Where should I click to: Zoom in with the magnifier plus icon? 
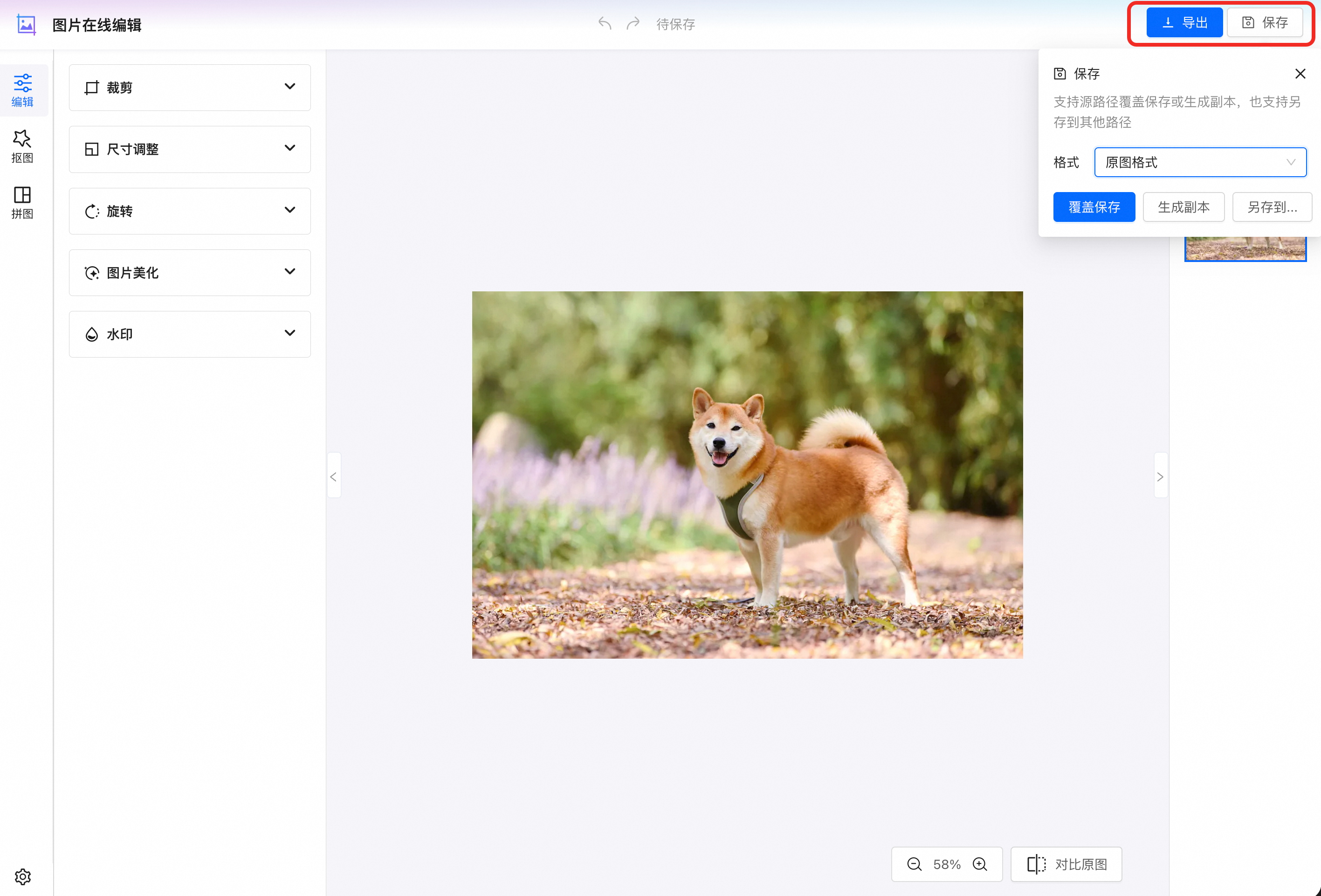coord(980,864)
